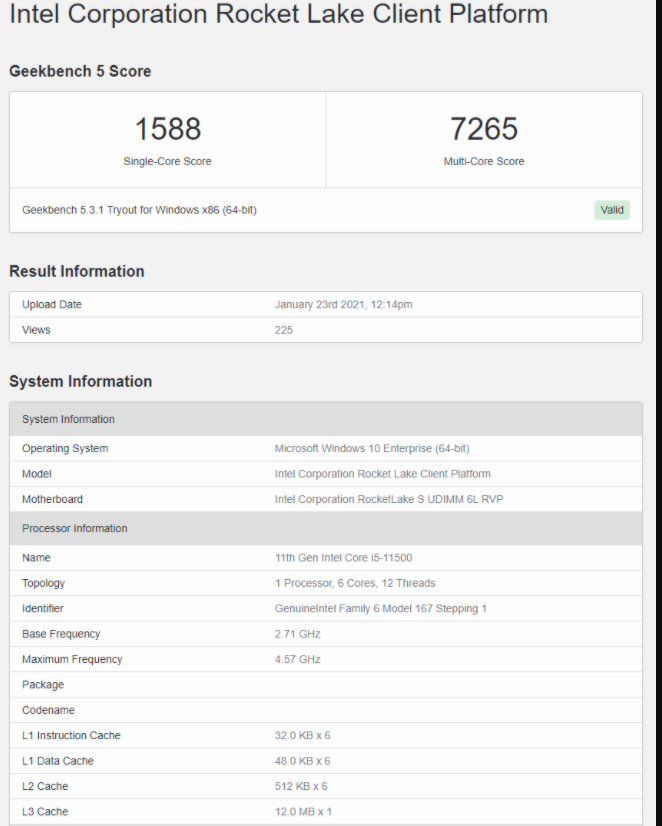
Task: Click the Codename label
Action: (x=48, y=710)
